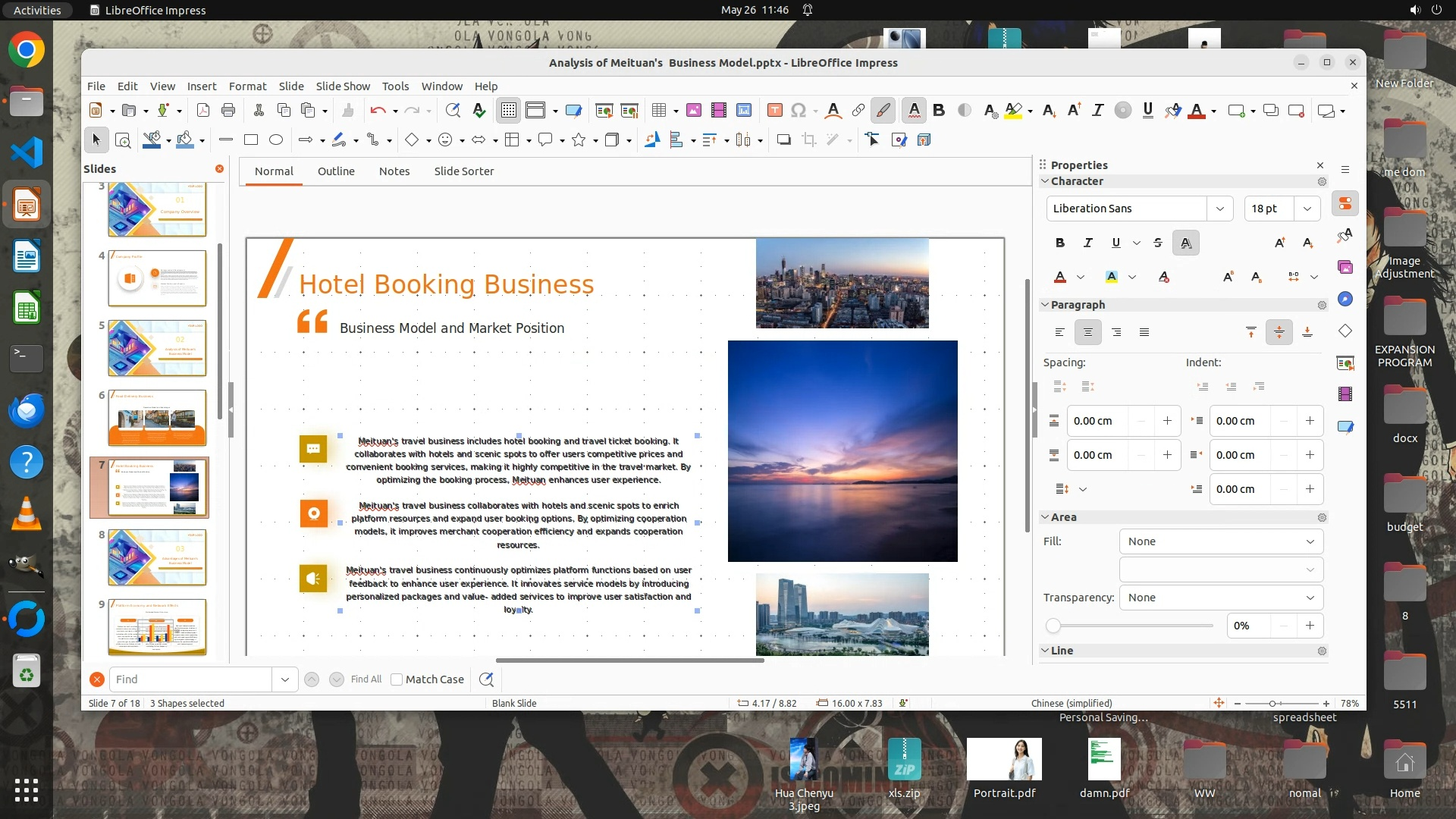The height and width of the screenshot is (819, 1456).
Task: Switch to the Slide Sorter tab
Action: [463, 171]
